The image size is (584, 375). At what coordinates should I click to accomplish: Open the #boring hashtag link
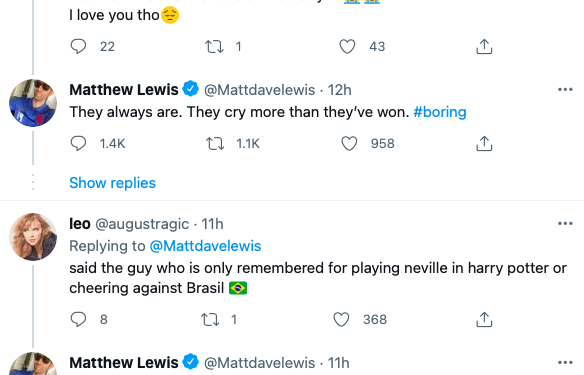[440, 112]
